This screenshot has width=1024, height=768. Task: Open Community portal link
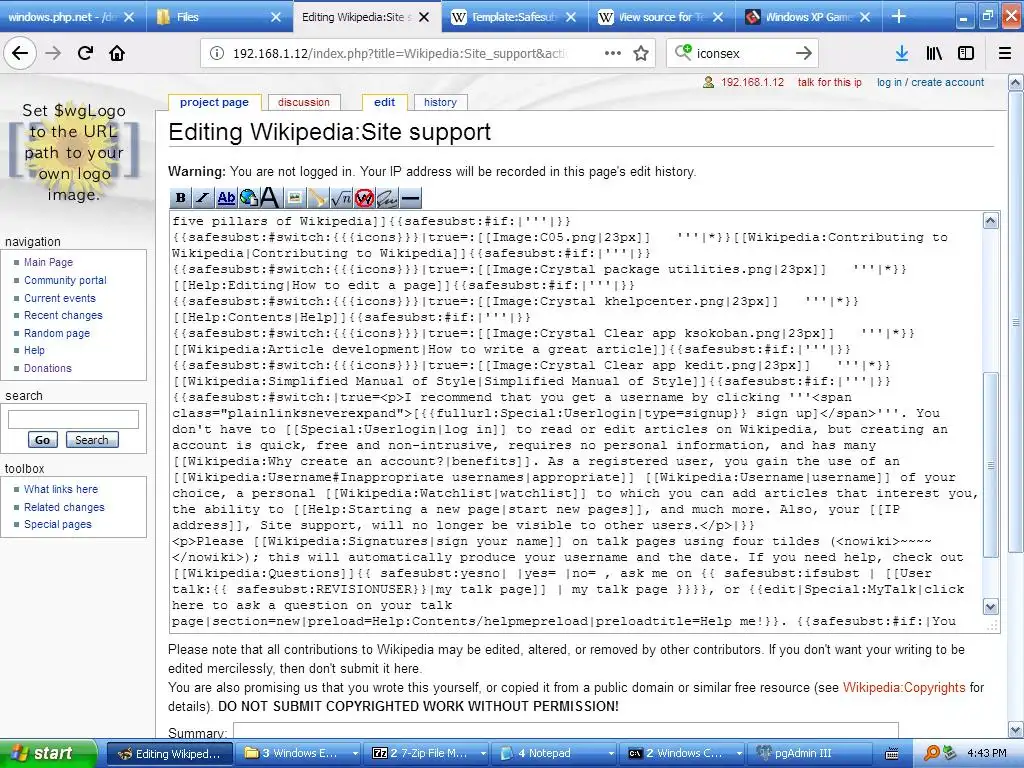click(65, 280)
